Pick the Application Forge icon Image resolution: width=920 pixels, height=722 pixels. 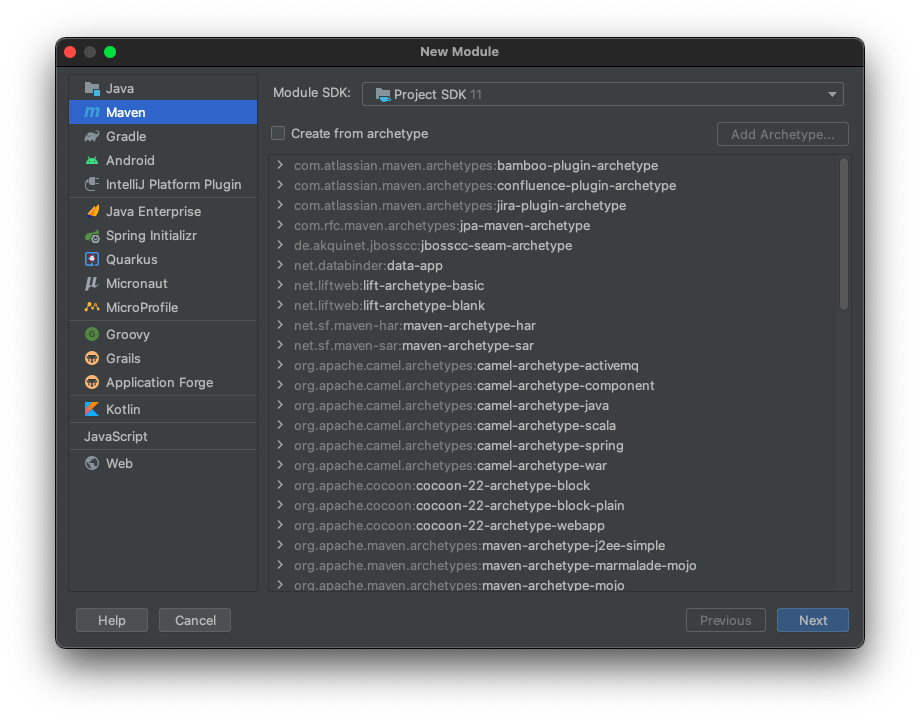click(x=92, y=382)
